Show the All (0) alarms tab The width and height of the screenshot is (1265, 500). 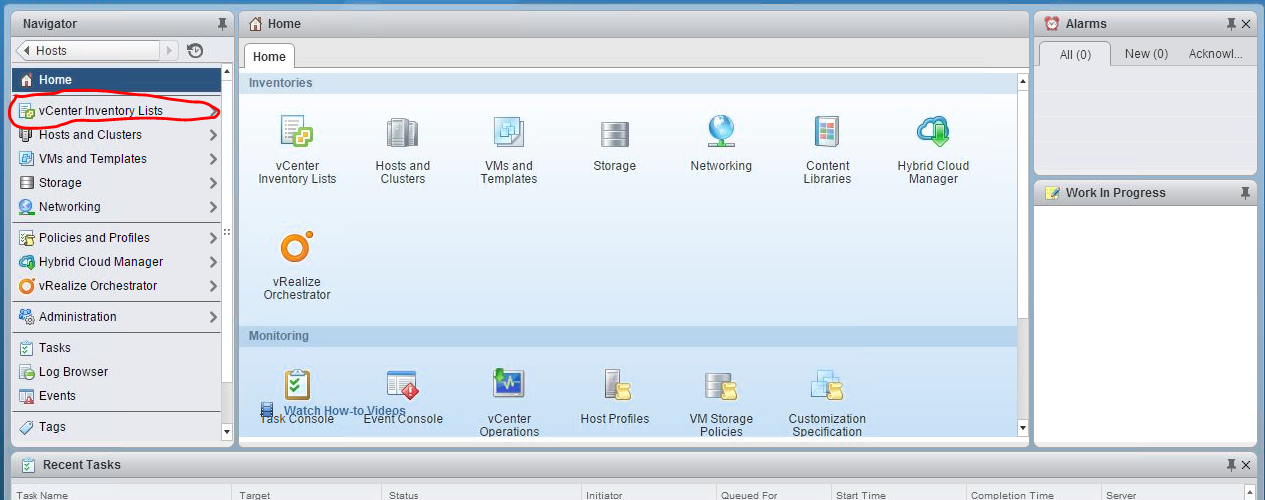pos(1075,55)
